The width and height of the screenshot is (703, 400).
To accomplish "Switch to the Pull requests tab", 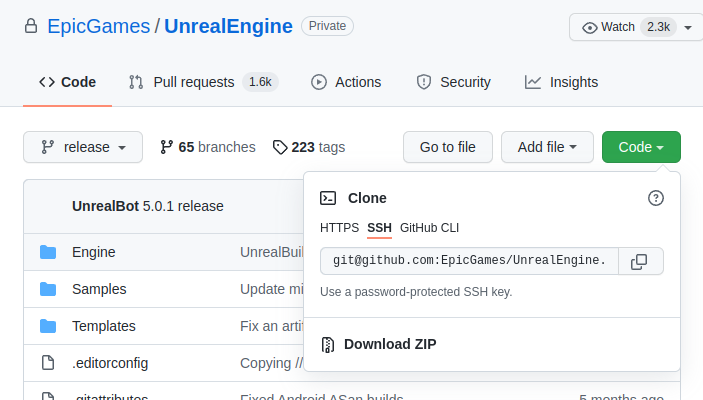I will coord(204,82).
